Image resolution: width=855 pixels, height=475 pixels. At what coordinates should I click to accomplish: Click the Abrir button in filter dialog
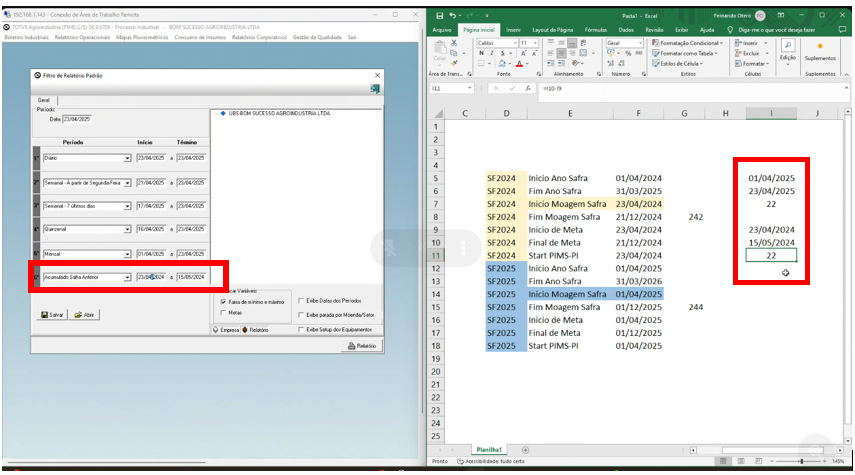tap(84, 315)
